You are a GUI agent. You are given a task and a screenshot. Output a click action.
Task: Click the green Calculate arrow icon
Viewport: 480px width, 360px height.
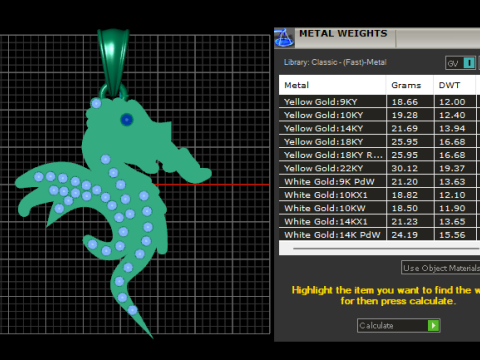tap(433, 325)
